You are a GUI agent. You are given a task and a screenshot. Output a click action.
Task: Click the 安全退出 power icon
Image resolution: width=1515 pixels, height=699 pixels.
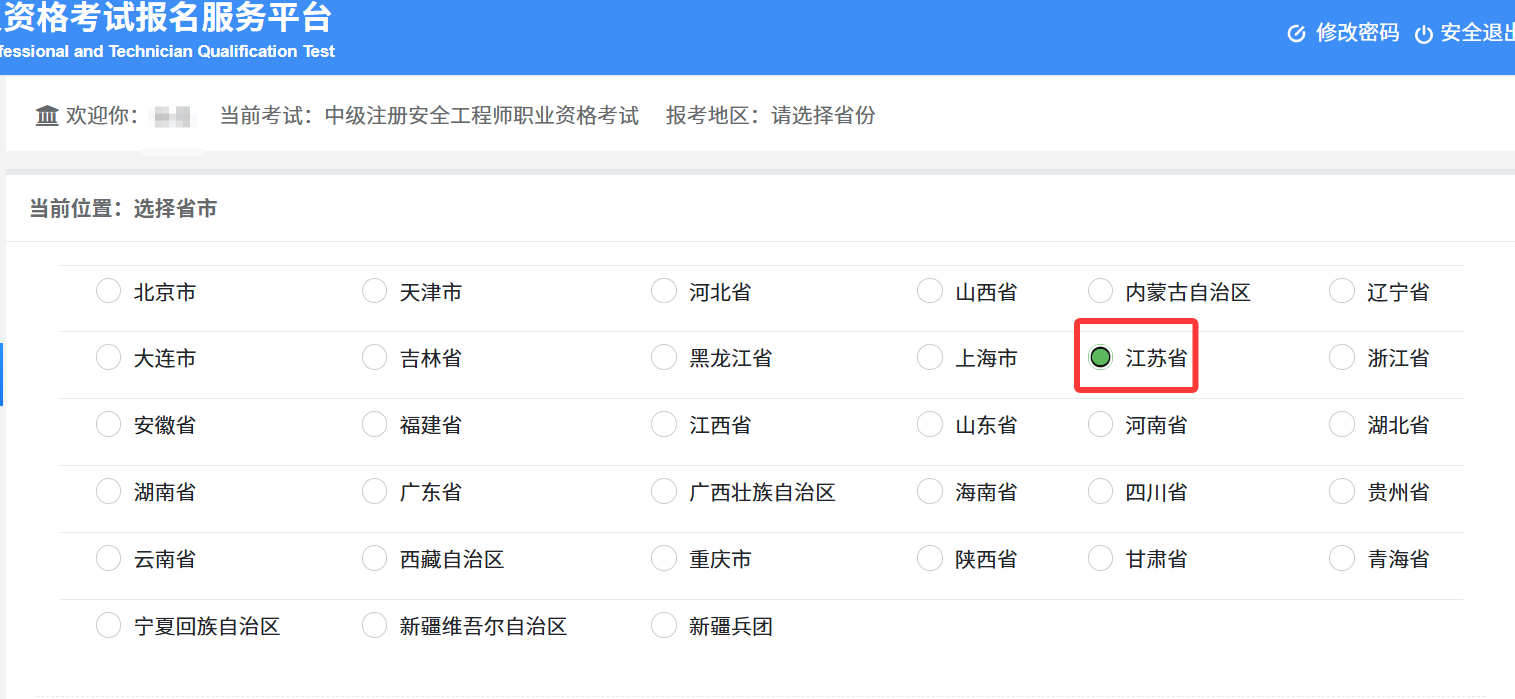[x=1422, y=33]
